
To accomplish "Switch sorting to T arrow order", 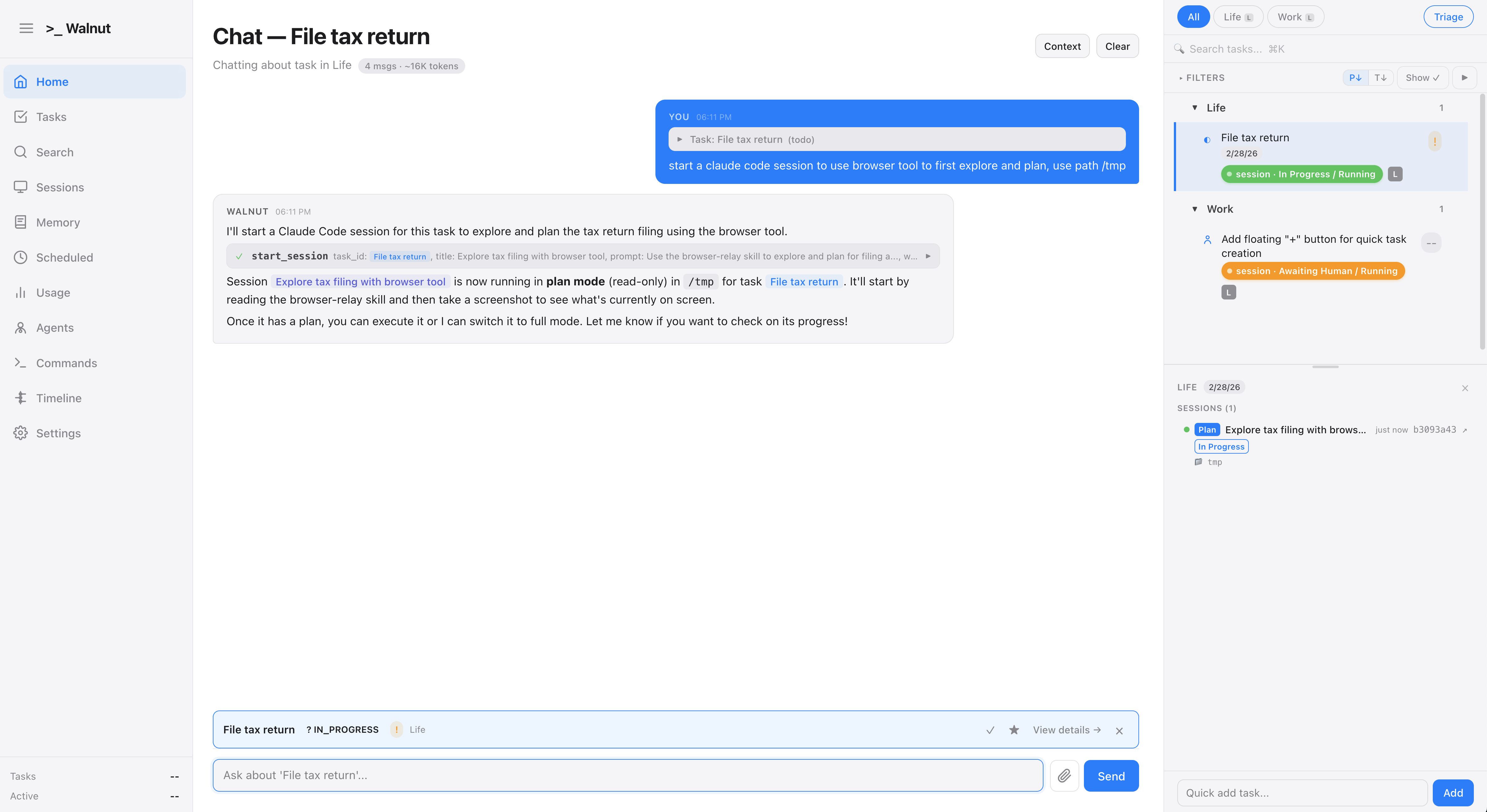I will (1381, 77).
